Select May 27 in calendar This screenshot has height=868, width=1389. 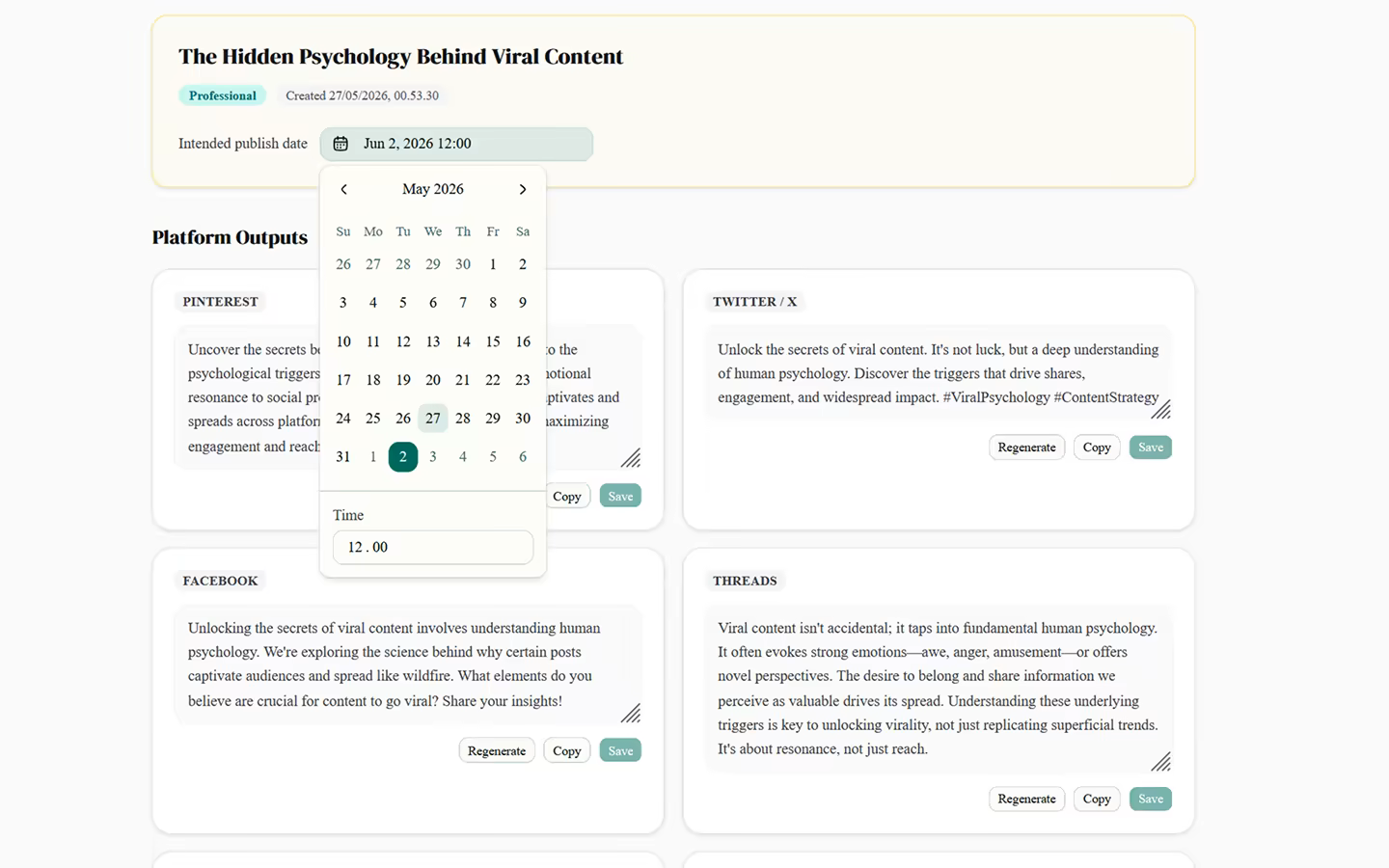click(x=433, y=419)
